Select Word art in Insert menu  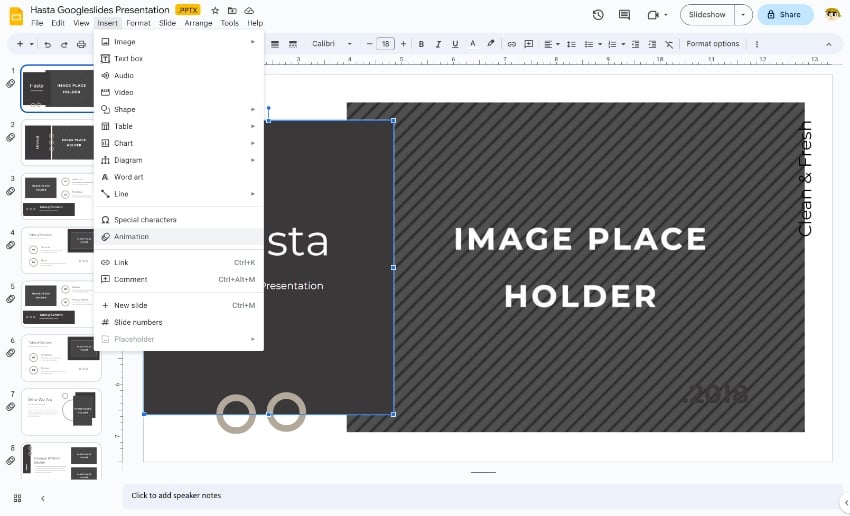128,177
